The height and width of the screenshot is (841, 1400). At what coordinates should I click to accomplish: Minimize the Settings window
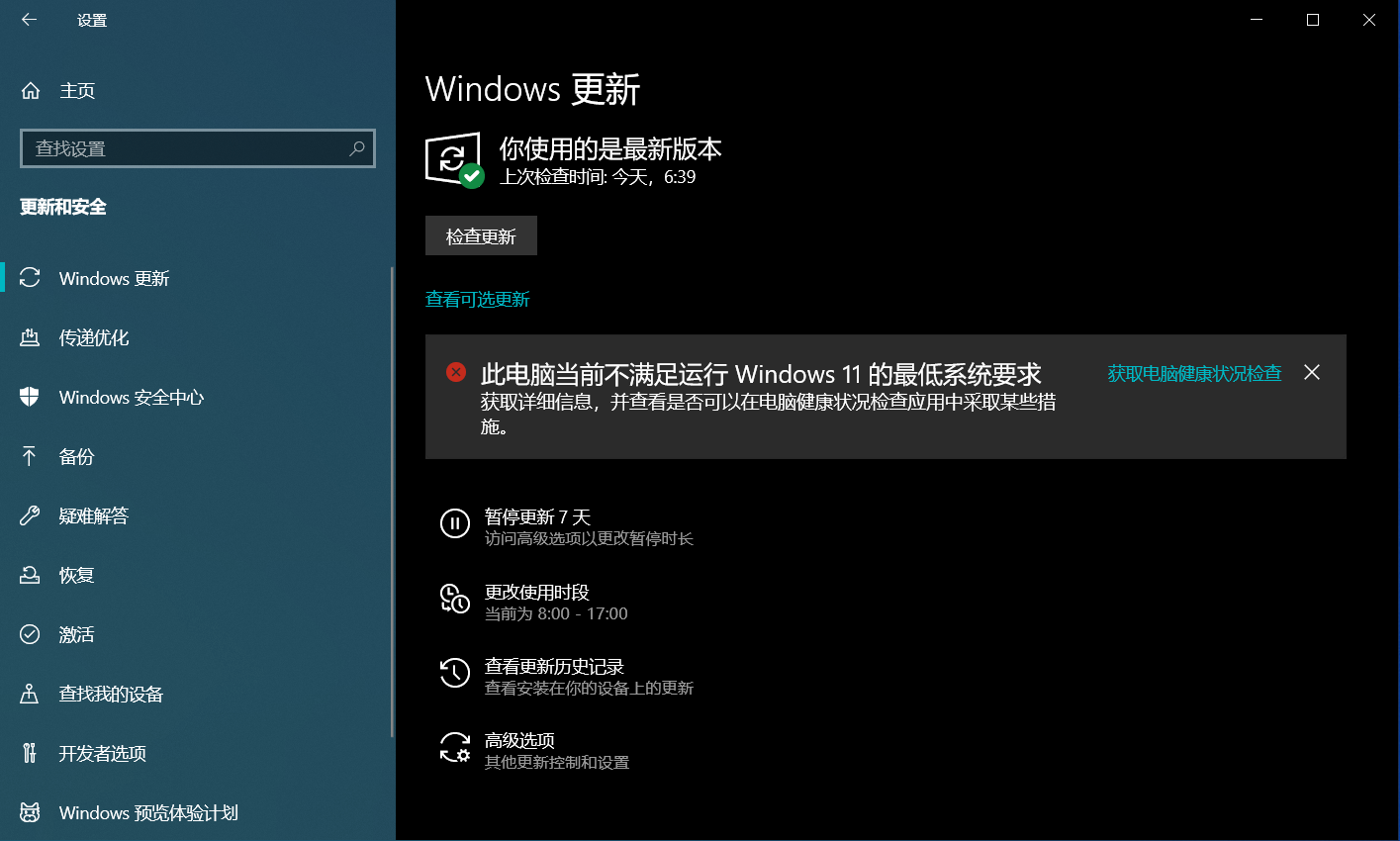[1257, 20]
